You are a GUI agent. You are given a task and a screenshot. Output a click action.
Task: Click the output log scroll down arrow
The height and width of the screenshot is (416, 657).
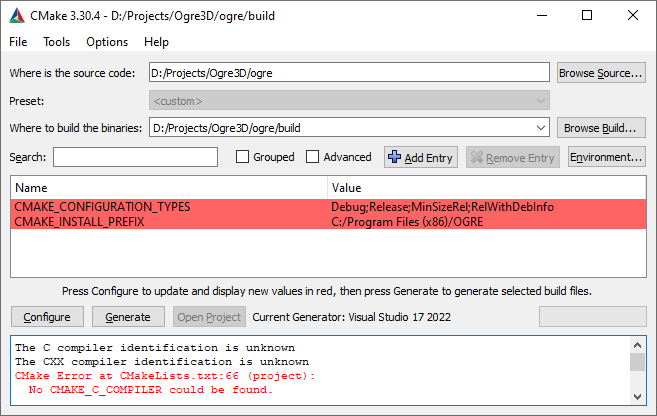point(637,396)
